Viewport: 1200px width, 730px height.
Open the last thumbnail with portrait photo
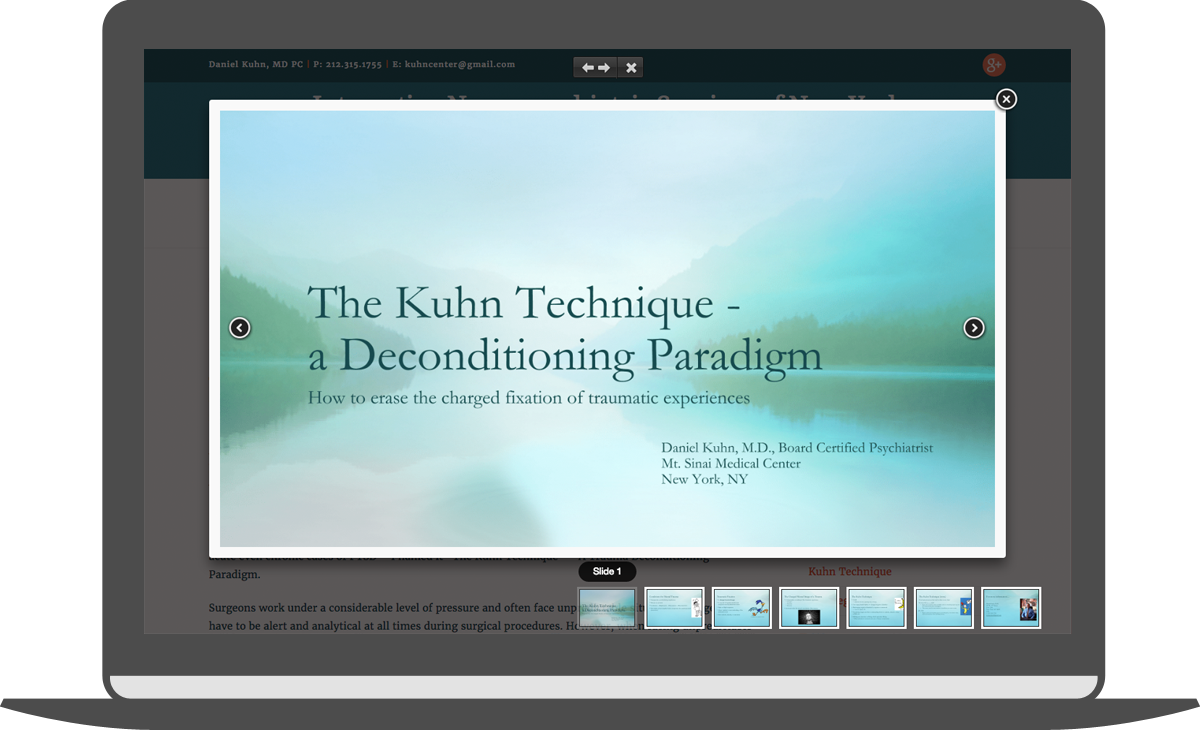pyautogui.click(x=1011, y=608)
